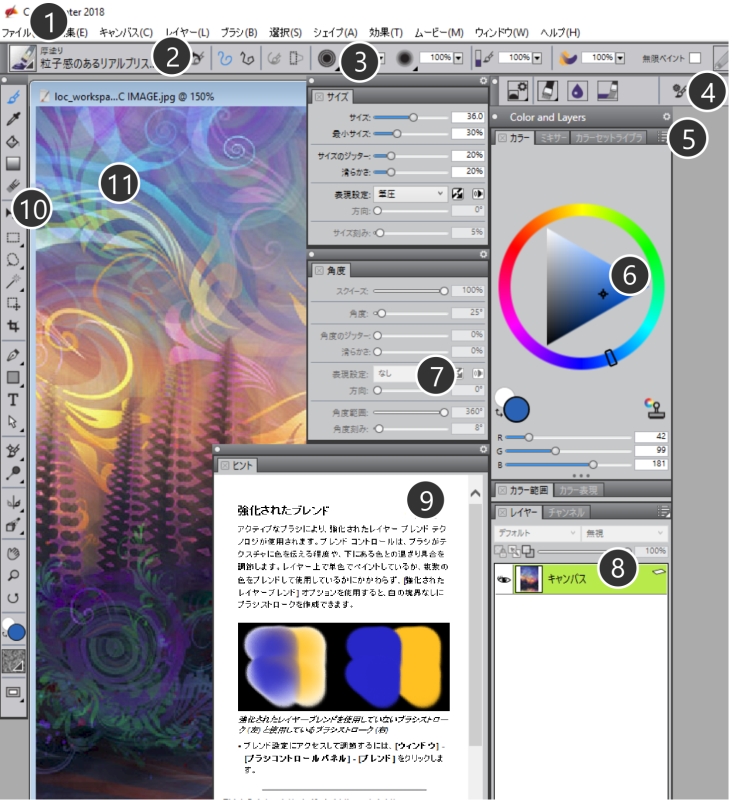
Task: Select the Paint Bucket tool
Action: pyautogui.click(x=14, y=141)
